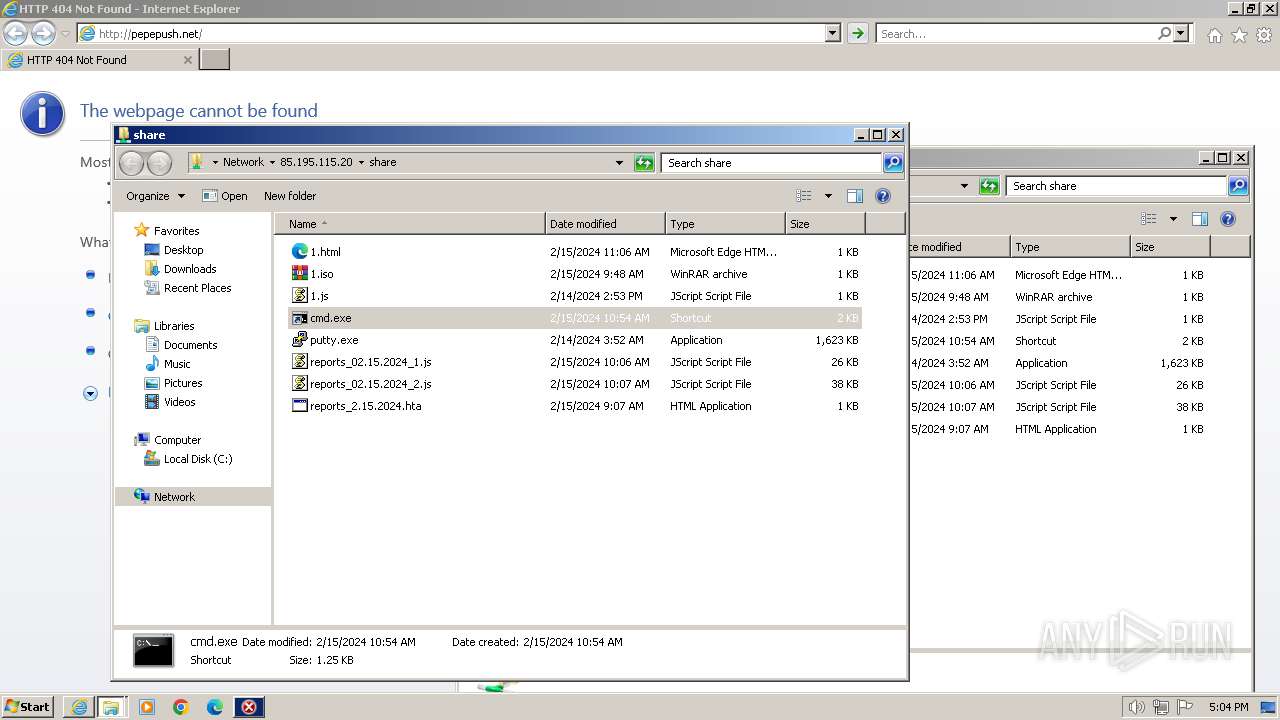
Task: Open Documents library in navigation pane
Action: (x=190, y=345)
